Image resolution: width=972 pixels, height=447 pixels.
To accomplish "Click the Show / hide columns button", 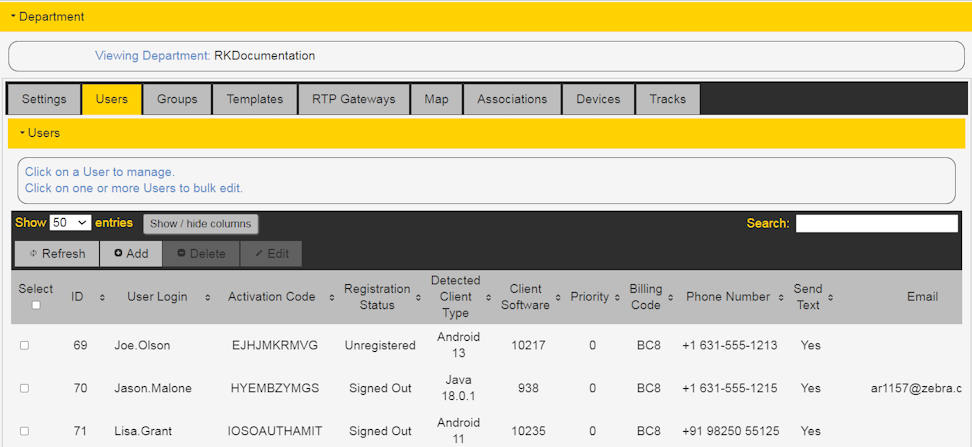I will [x=201, y=224].
